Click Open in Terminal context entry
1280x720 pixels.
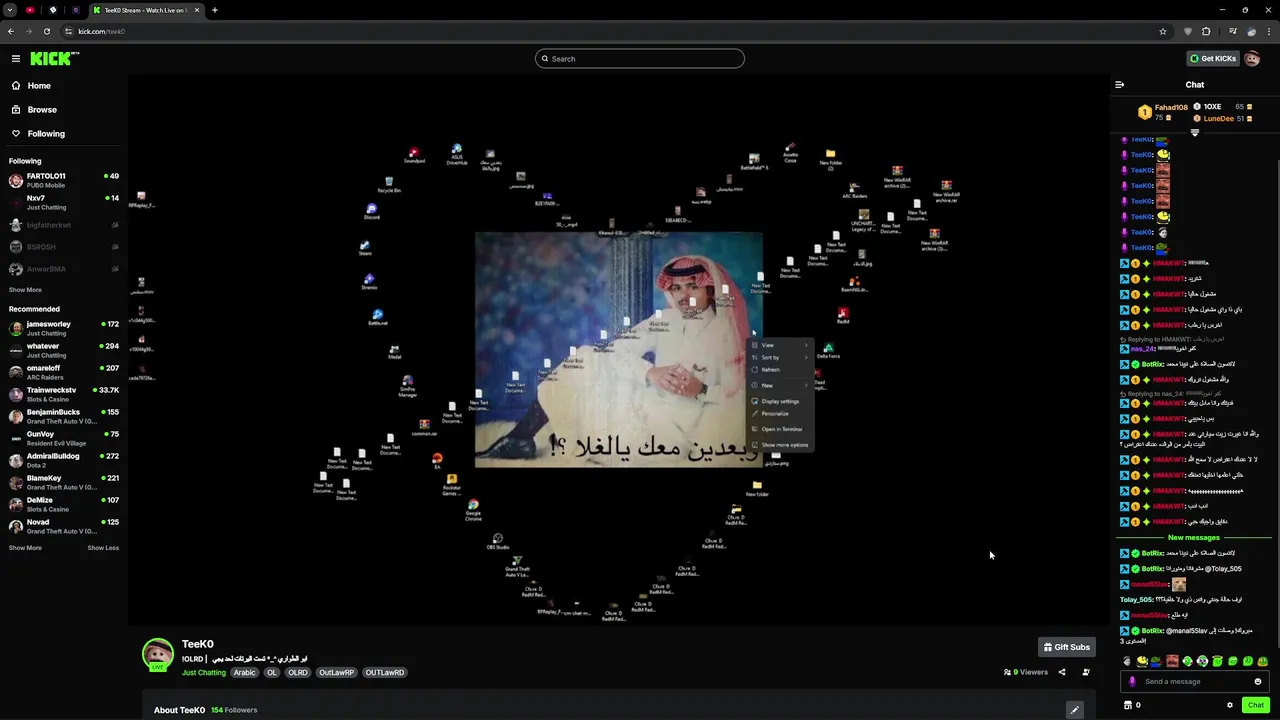tap(781, 429)
